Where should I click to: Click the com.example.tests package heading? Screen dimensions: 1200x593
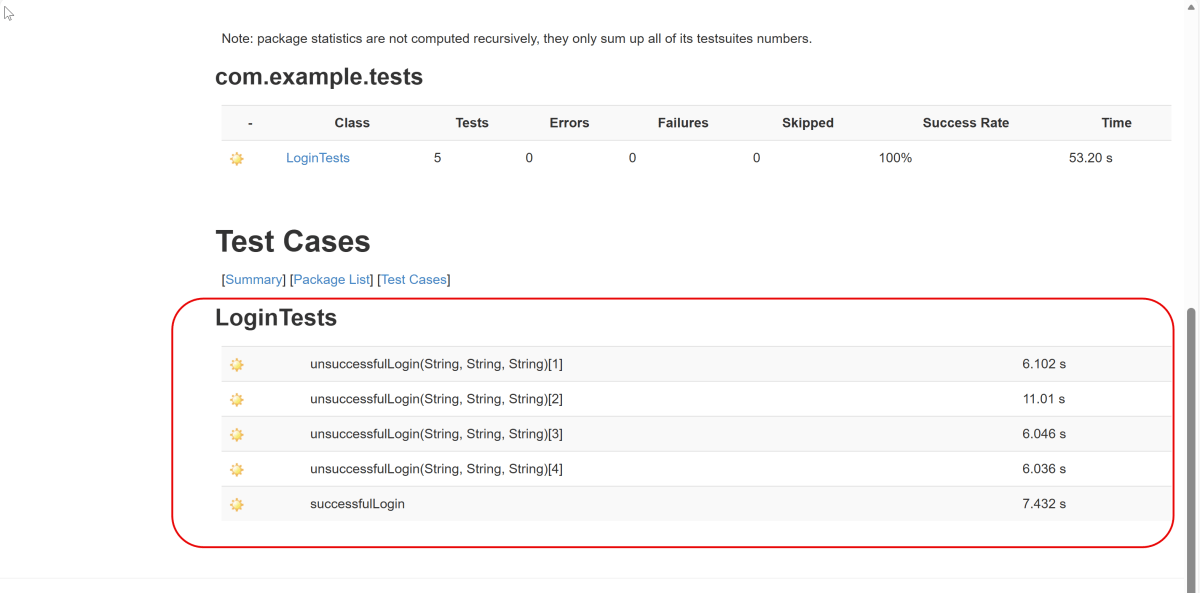coord(319,77)
